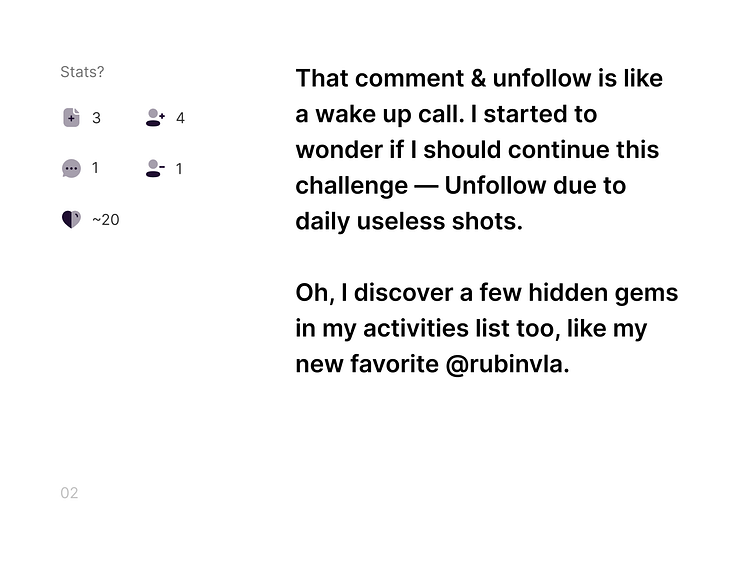Click the "Stats?" heading

pos(82,72)
